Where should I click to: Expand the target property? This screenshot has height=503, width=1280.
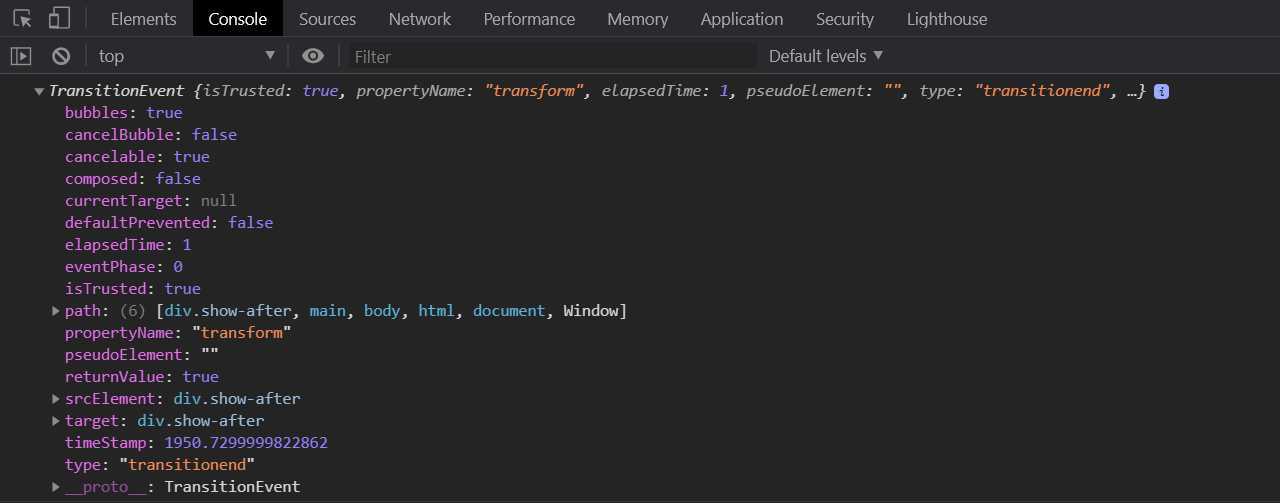point(56,421)
